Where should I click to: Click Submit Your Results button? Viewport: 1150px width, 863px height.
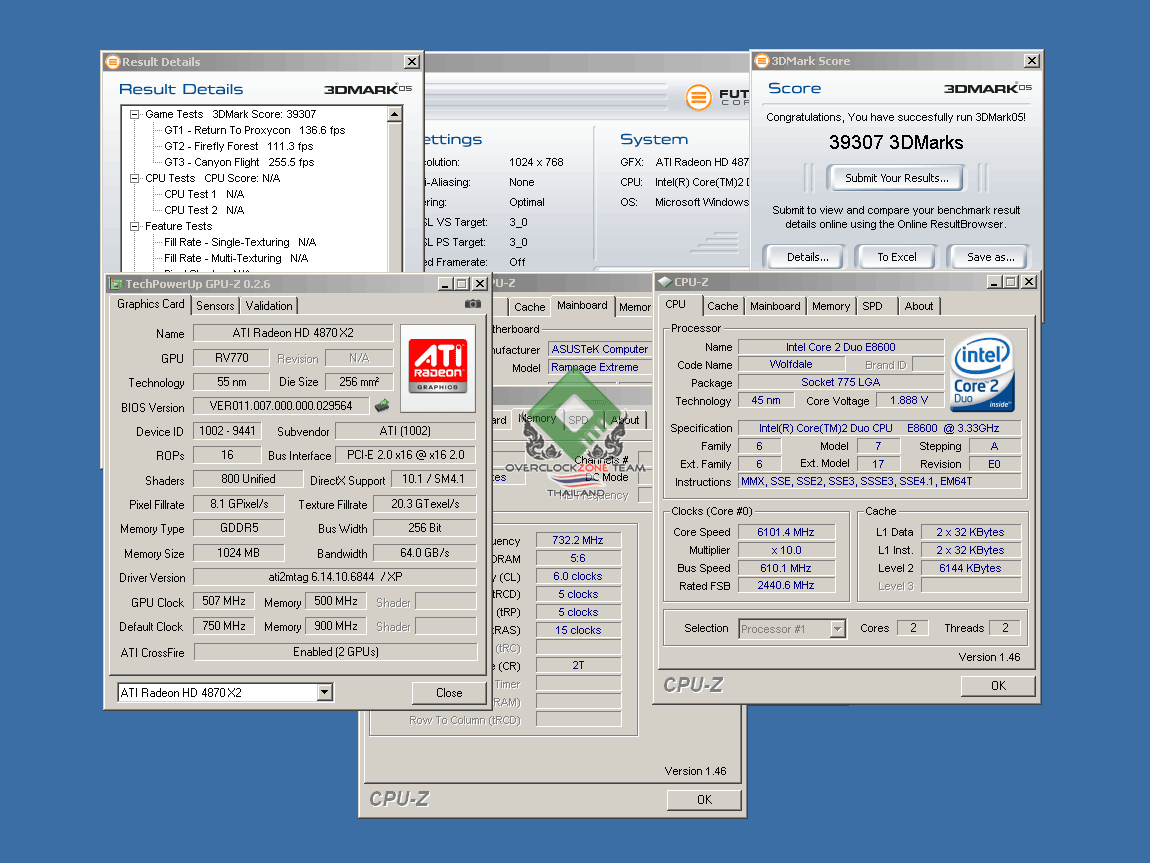tap(896, 178)
